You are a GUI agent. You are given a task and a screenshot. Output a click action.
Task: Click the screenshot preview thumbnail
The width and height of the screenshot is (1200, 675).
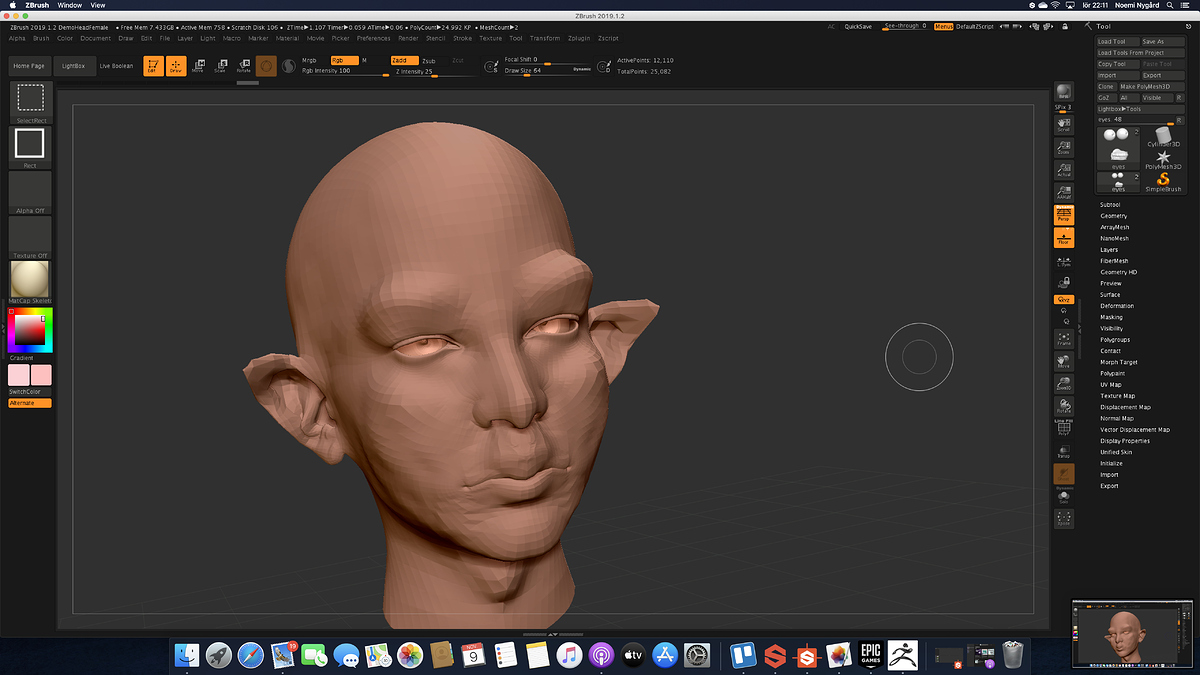[1133, 633]
